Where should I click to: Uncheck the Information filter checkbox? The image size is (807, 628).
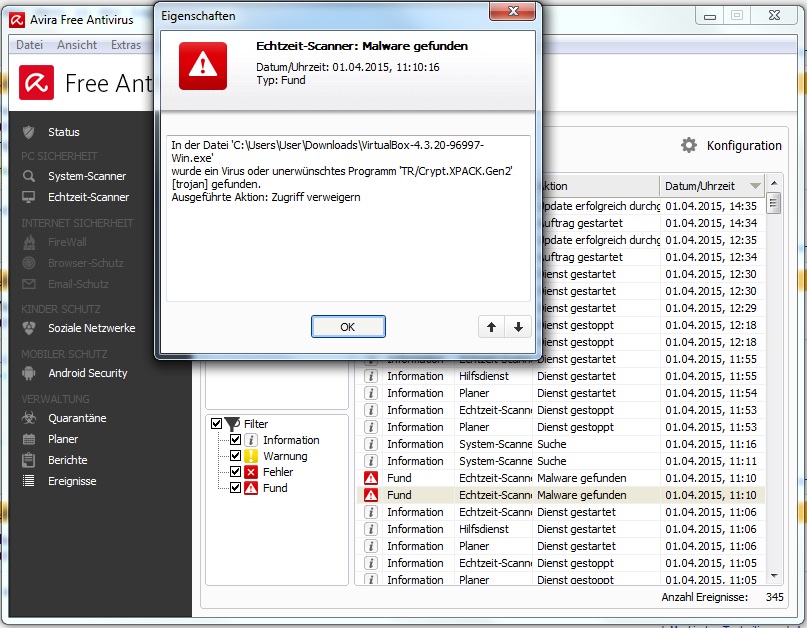pyautogui.click(x=235, y=440)
